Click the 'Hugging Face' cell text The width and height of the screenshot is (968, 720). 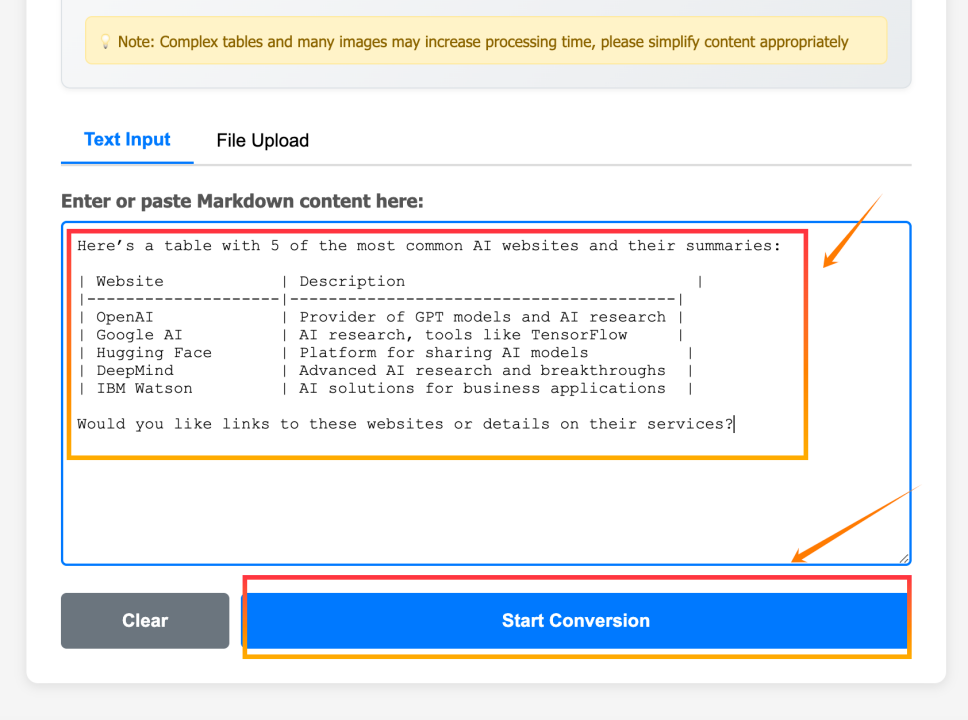coord(154,353)
